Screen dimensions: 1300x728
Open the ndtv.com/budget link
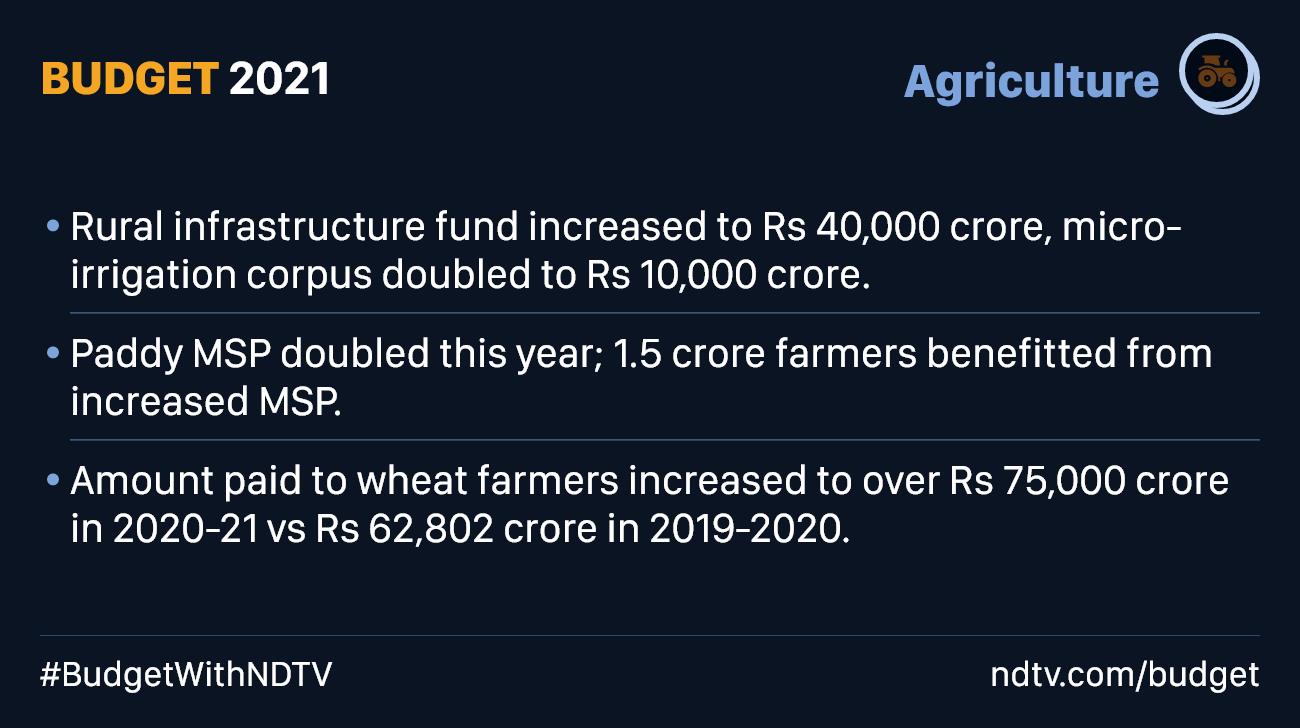click(x=1125, y=675)
